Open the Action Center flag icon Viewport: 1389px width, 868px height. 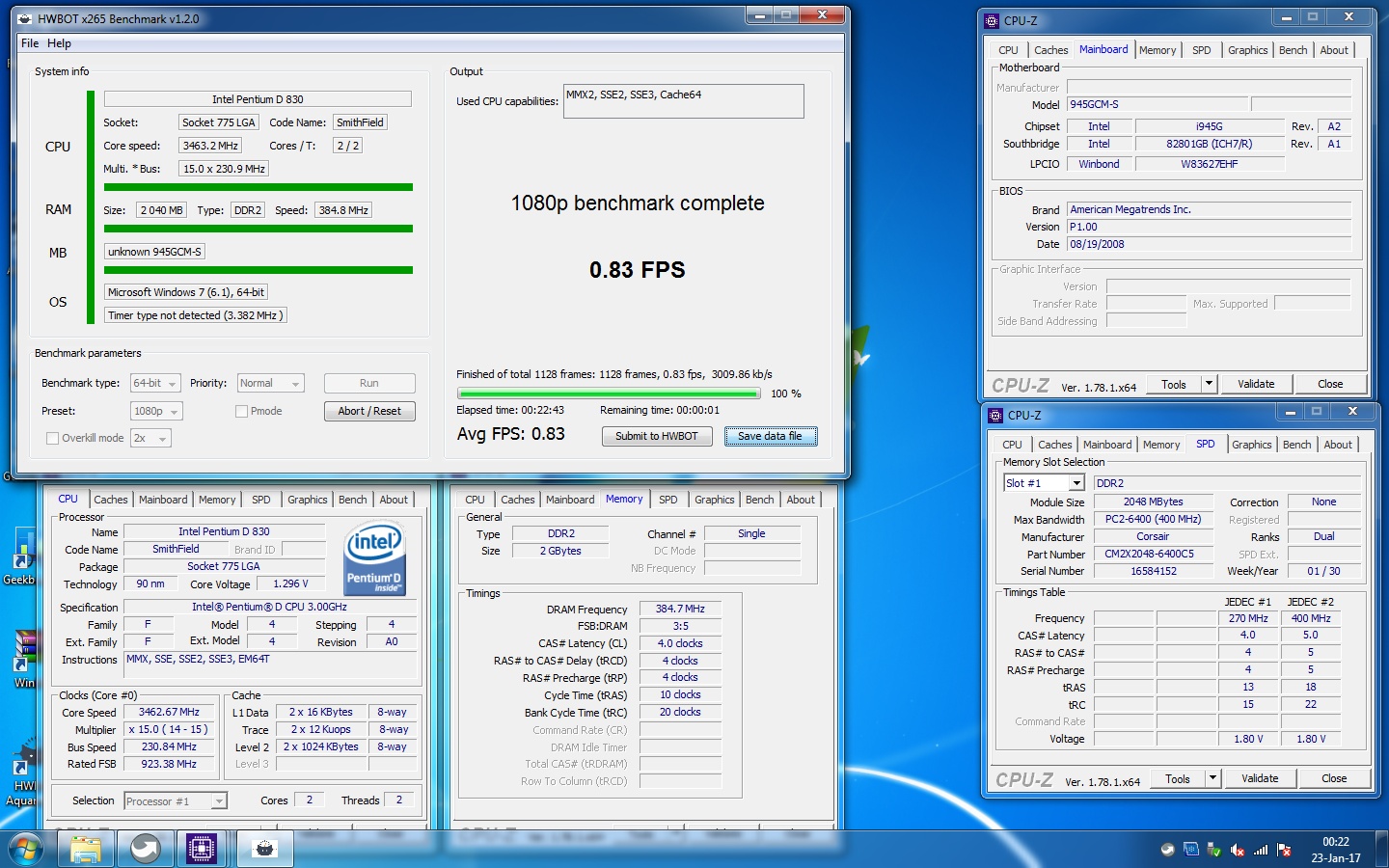click(x=1284, y=850)
